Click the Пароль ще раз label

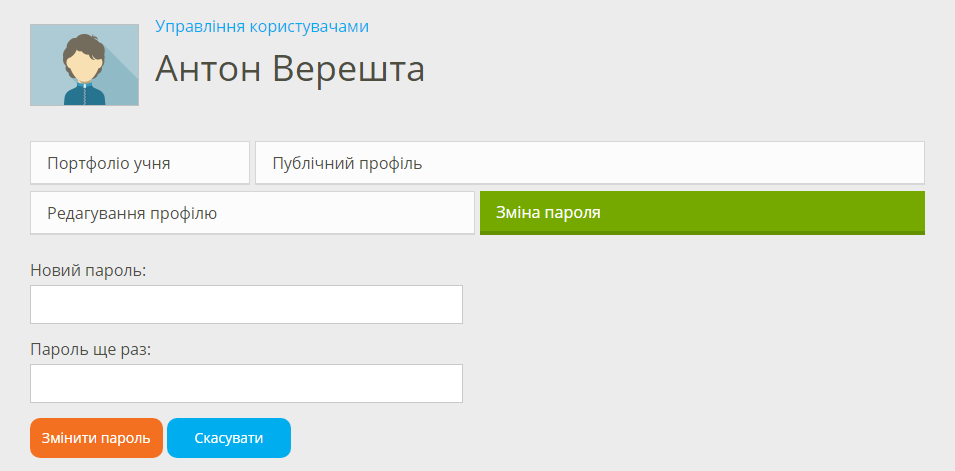[90, 350]
